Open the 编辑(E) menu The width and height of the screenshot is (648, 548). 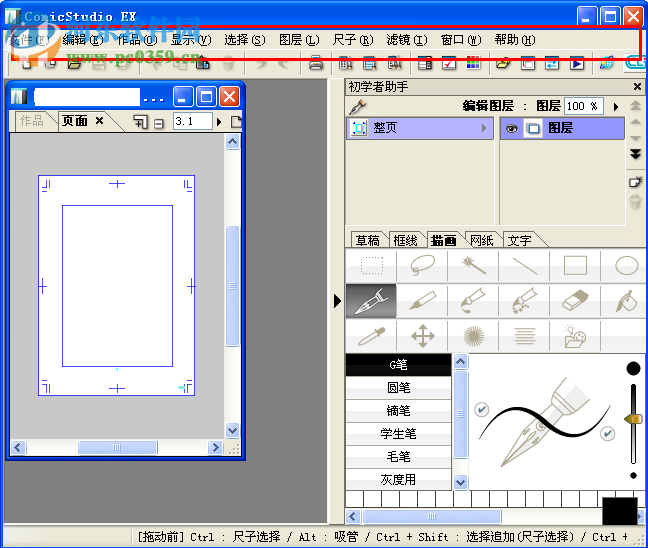83,40
